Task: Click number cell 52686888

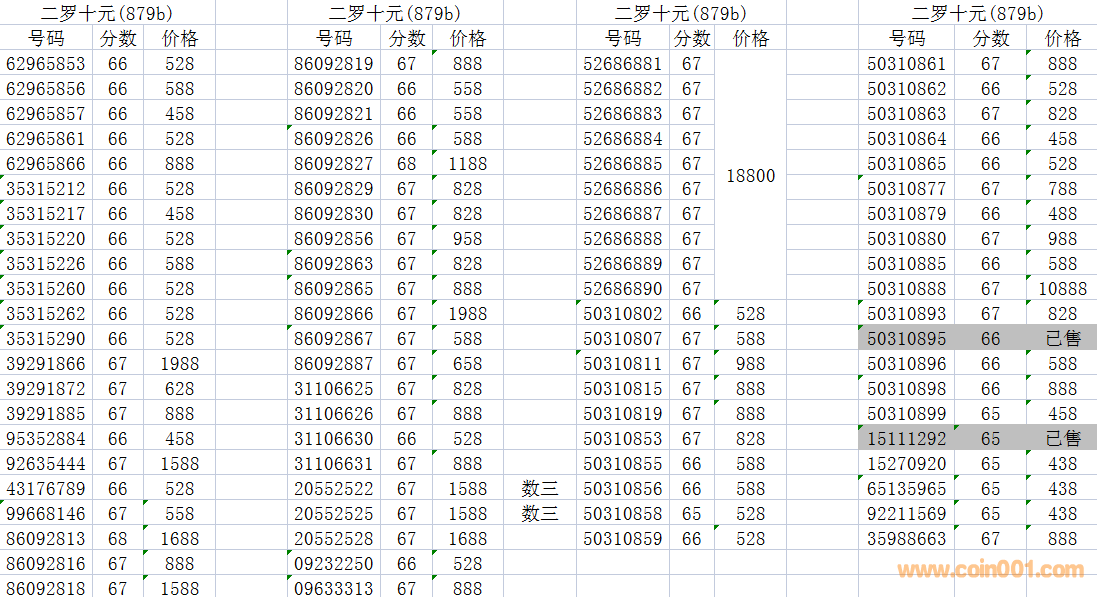Action: [622, 239]
